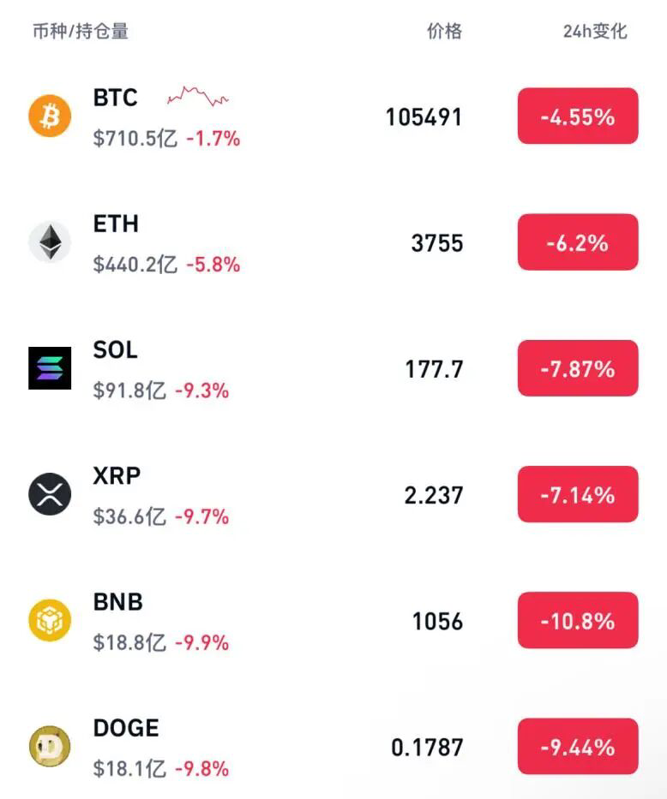
Task: Tap the BTC -4.55% change button
Action: [x=577, y=117]
